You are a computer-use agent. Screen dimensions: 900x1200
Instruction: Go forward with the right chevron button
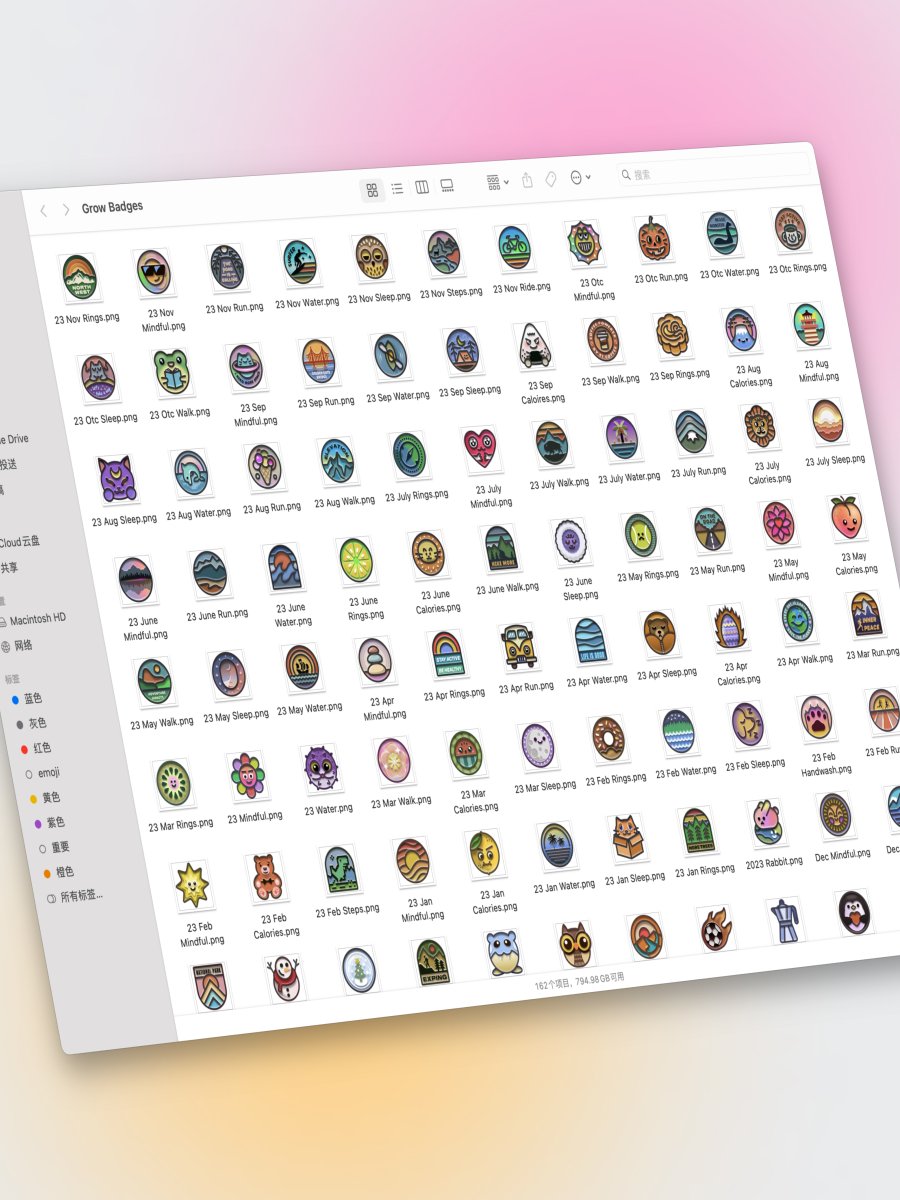point(66,210)
